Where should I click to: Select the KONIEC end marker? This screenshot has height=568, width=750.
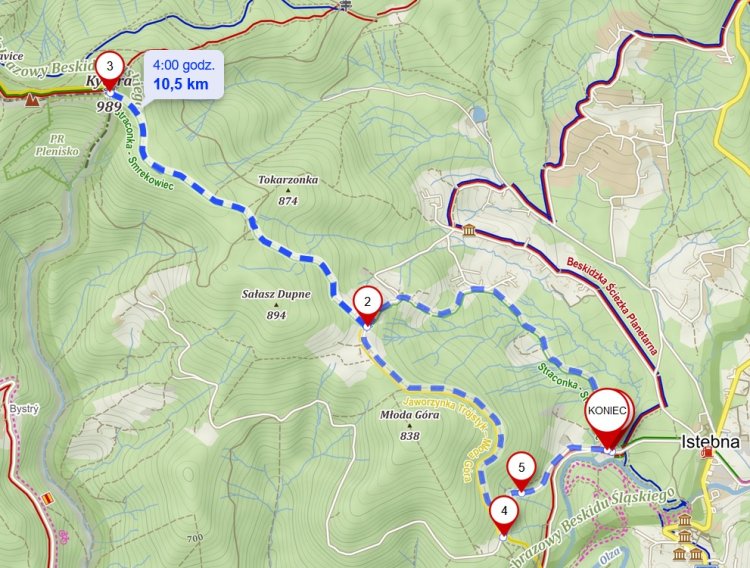tap(607, 415)
